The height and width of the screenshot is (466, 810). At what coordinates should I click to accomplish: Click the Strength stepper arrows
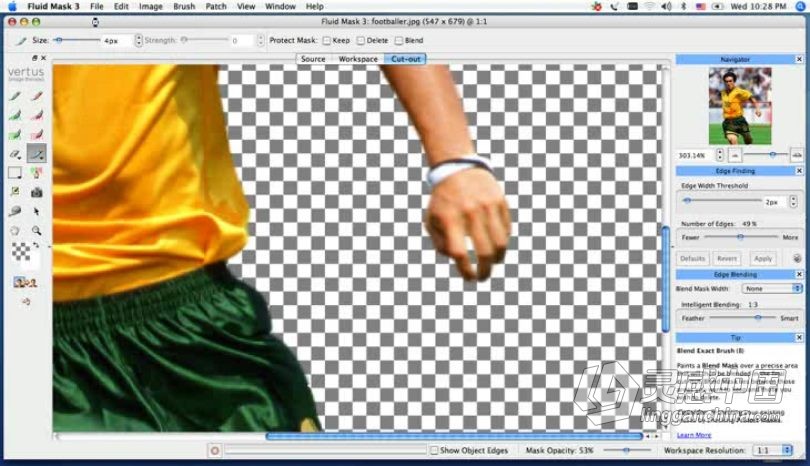tap(260, 40)
